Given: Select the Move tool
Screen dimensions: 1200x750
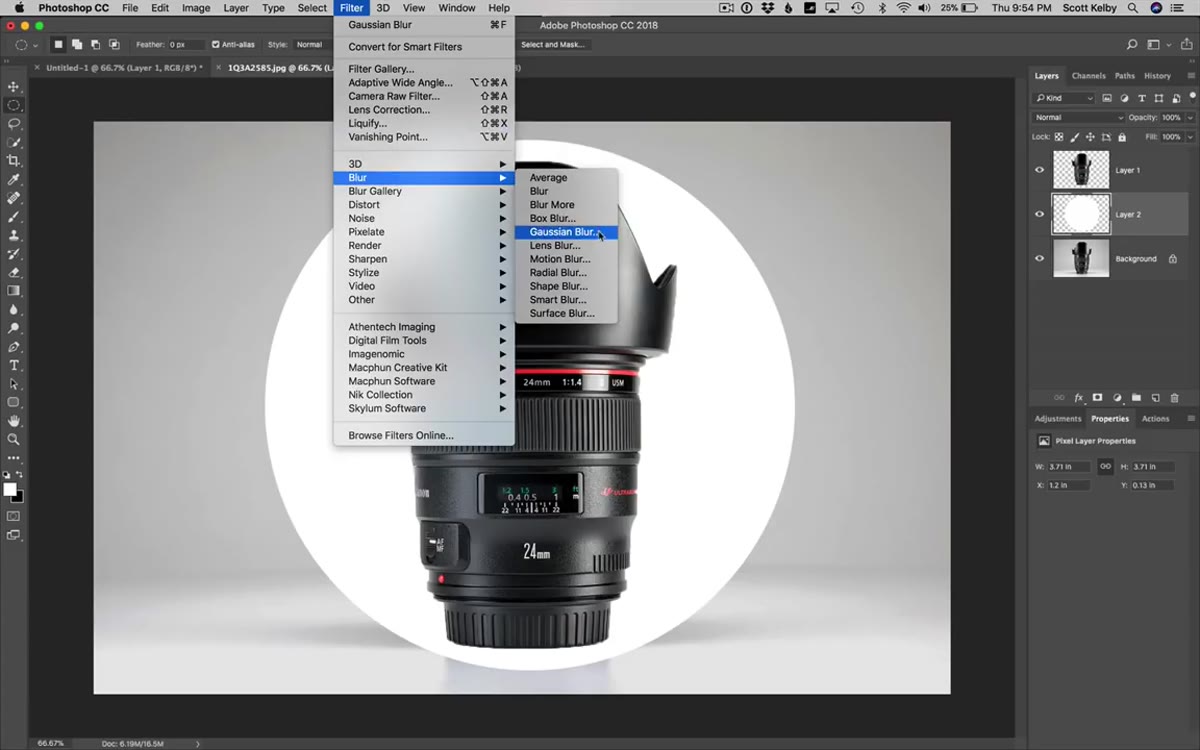Looking at the screenshot, I should click(14, 87).
